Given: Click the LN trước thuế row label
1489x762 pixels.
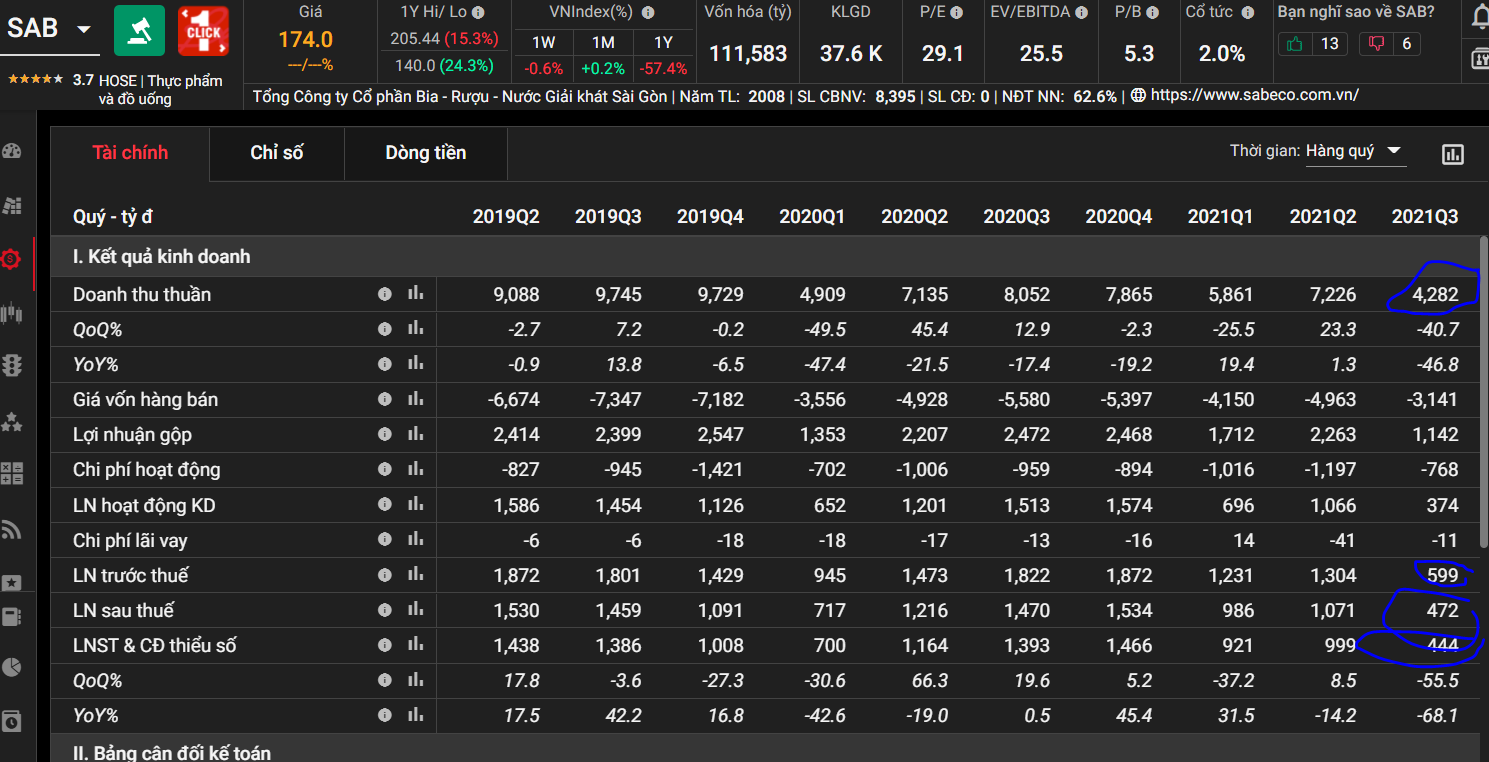Looking at the screenshot, I should 130,576.
